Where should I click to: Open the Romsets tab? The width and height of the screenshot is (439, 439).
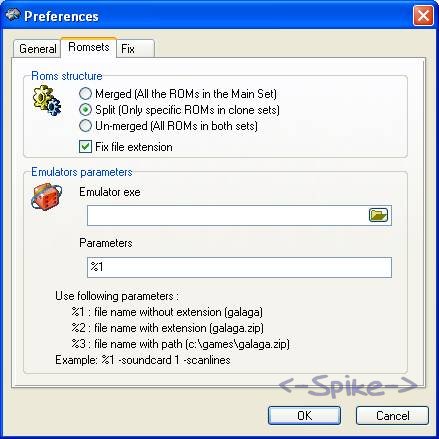point(89,47)
